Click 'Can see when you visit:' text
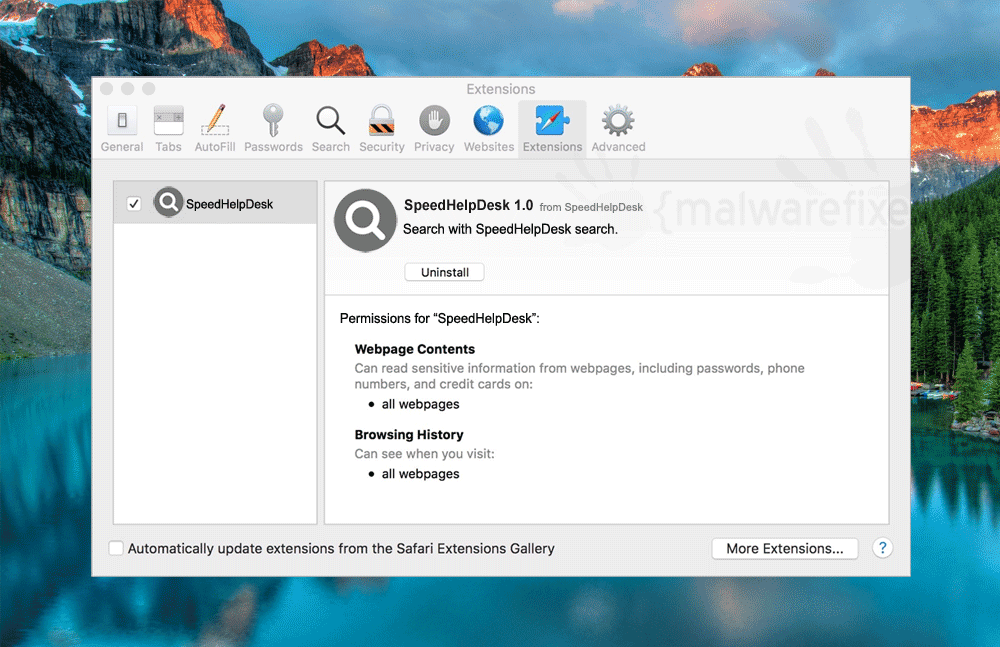The image size is (1000, 647). [x=424, y=454]
